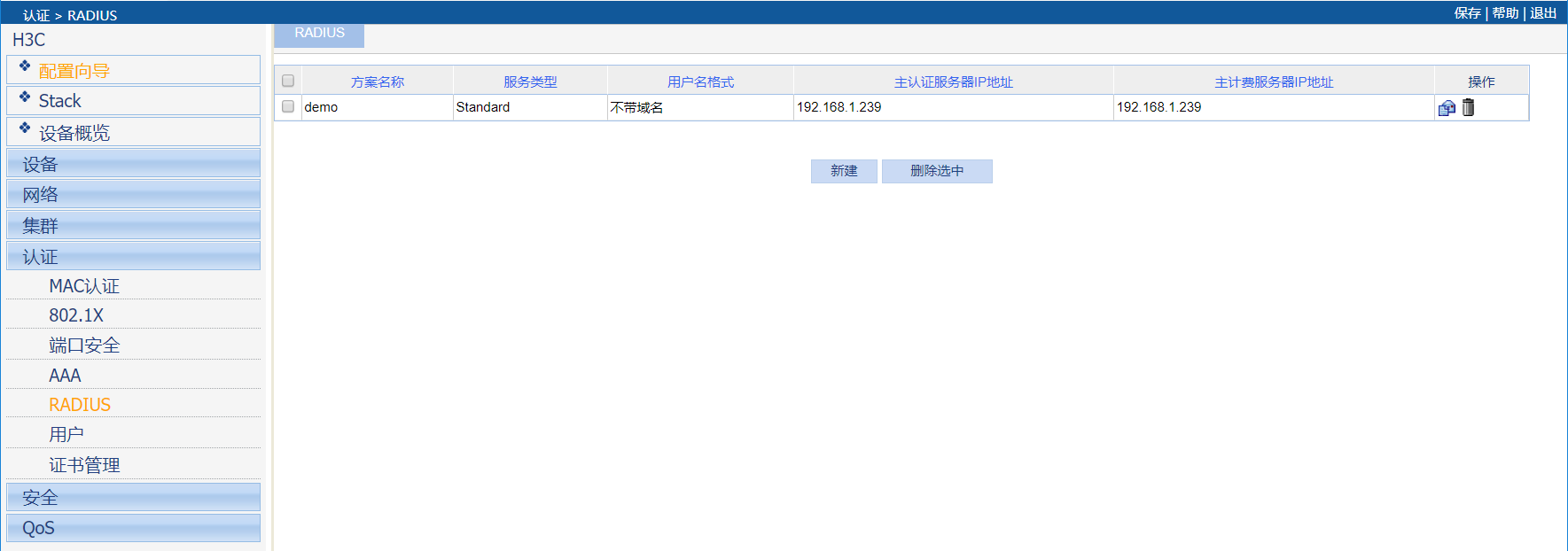Click the 删除选中 button
The width and height of the screenshot is (1568, 551).
(937, 171)
